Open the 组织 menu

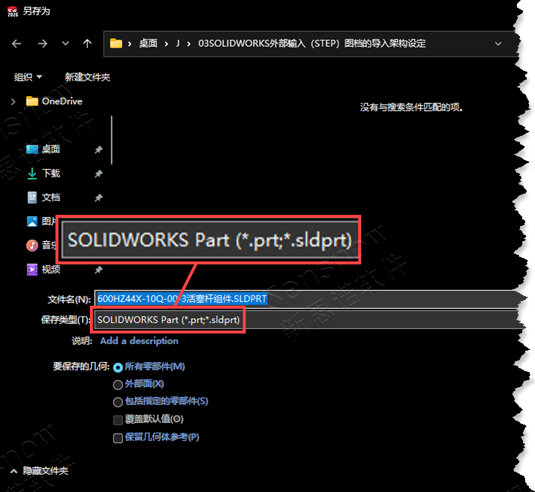[28, 77]
